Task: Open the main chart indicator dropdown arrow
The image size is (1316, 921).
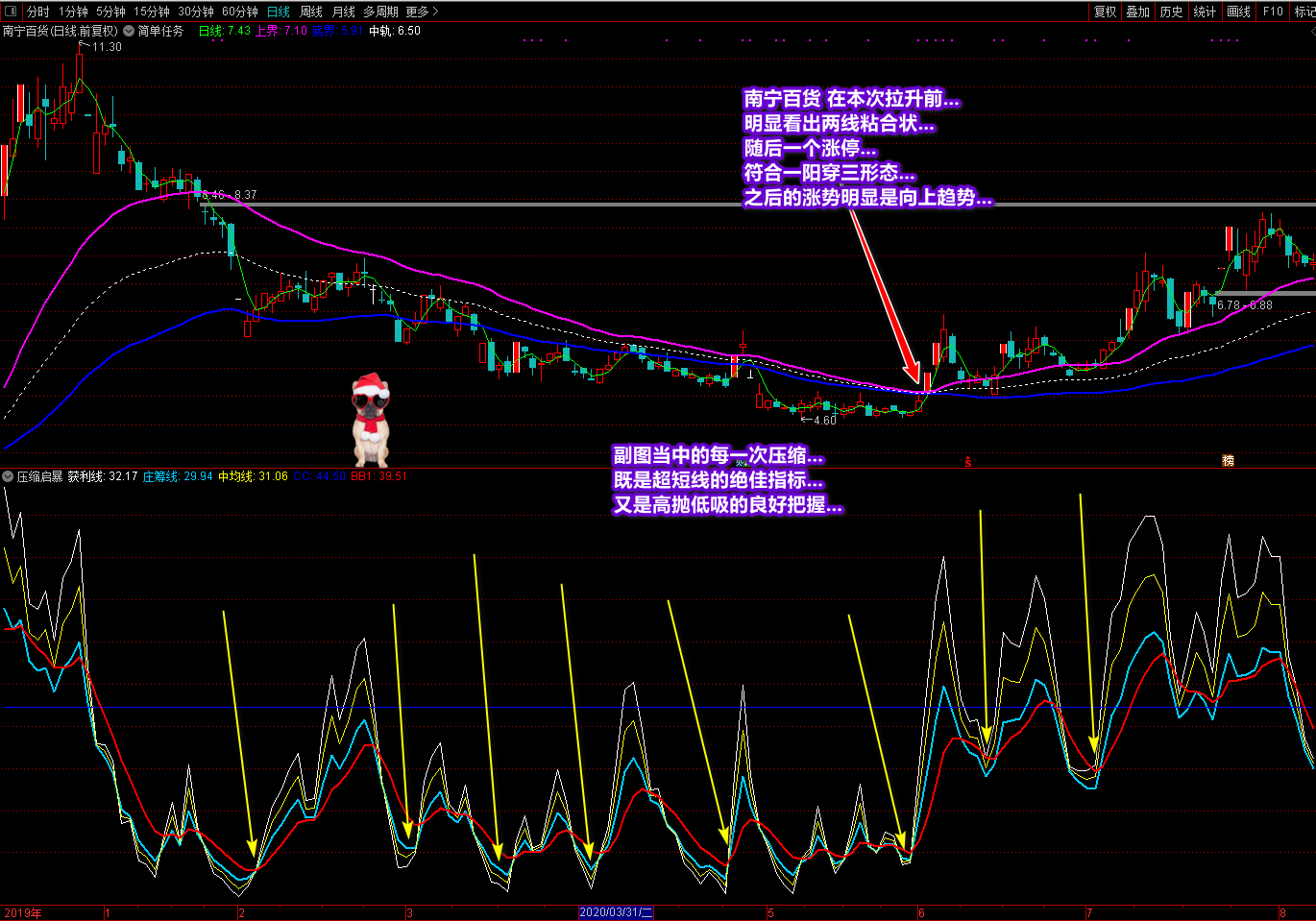Action: click(x=129, y=31)
